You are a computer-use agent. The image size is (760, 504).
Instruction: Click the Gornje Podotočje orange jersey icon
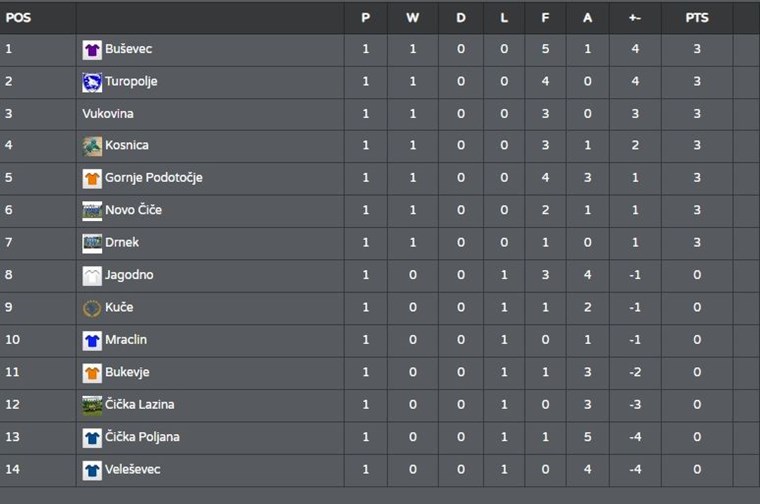92,178
